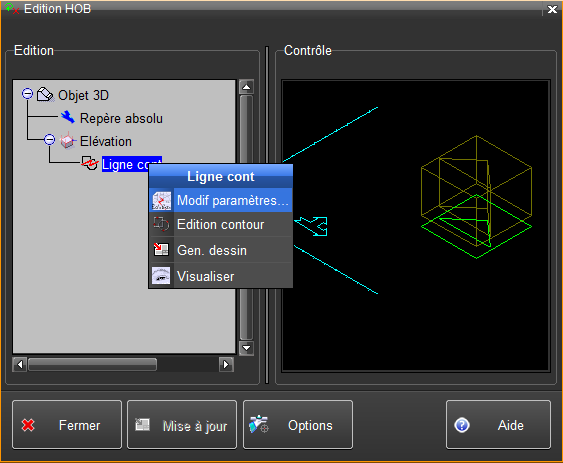
Task: Click the Fermer button
Action: [67, 425]
